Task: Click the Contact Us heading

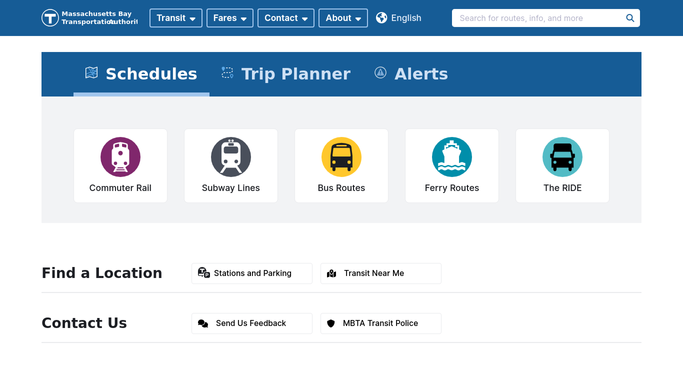Action: point(84,323)
